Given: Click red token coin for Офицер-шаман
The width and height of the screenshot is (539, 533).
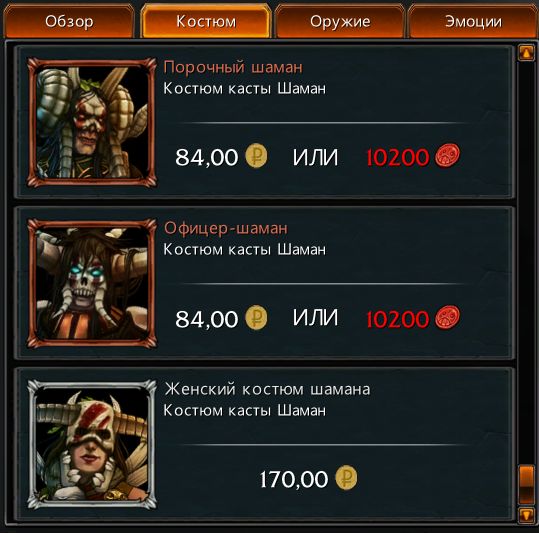Looking at the screenshot, I should pyautogui.click(x=448, y=317).
